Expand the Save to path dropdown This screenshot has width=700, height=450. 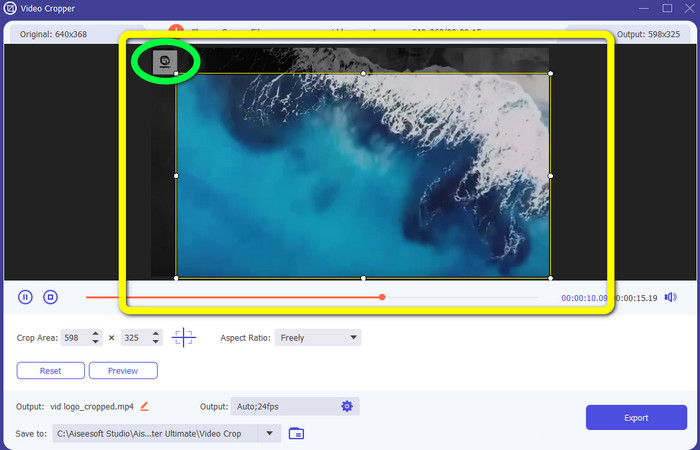coord(269,433)
